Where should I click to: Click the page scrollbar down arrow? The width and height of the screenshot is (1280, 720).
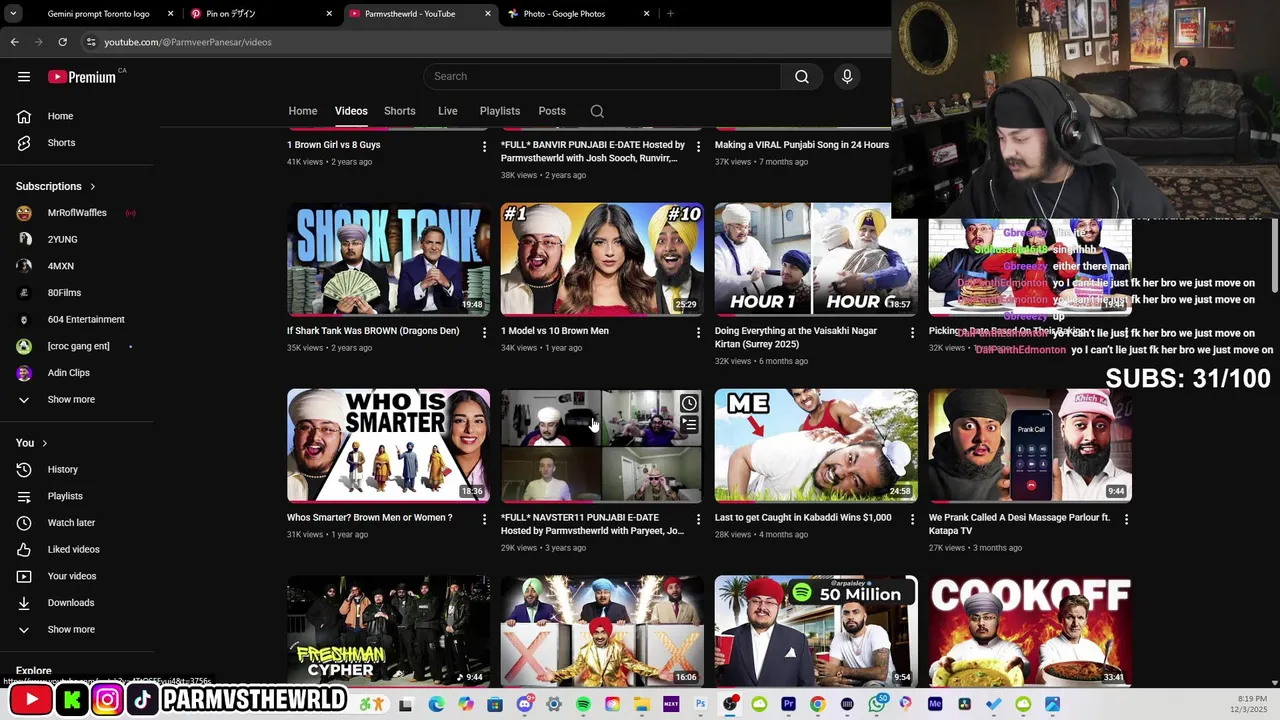[x=1274, y=682]
